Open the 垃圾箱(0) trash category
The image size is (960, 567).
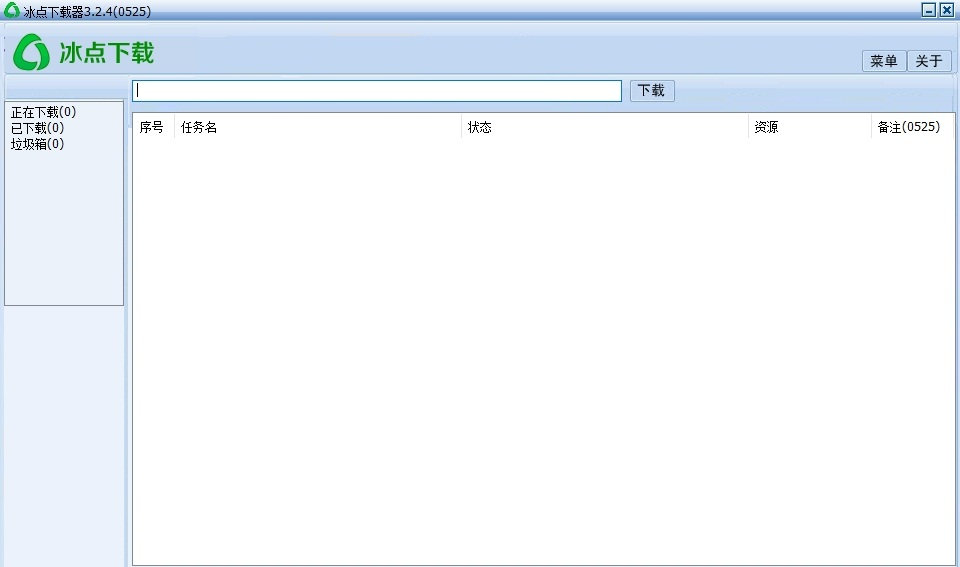(37, 144)
